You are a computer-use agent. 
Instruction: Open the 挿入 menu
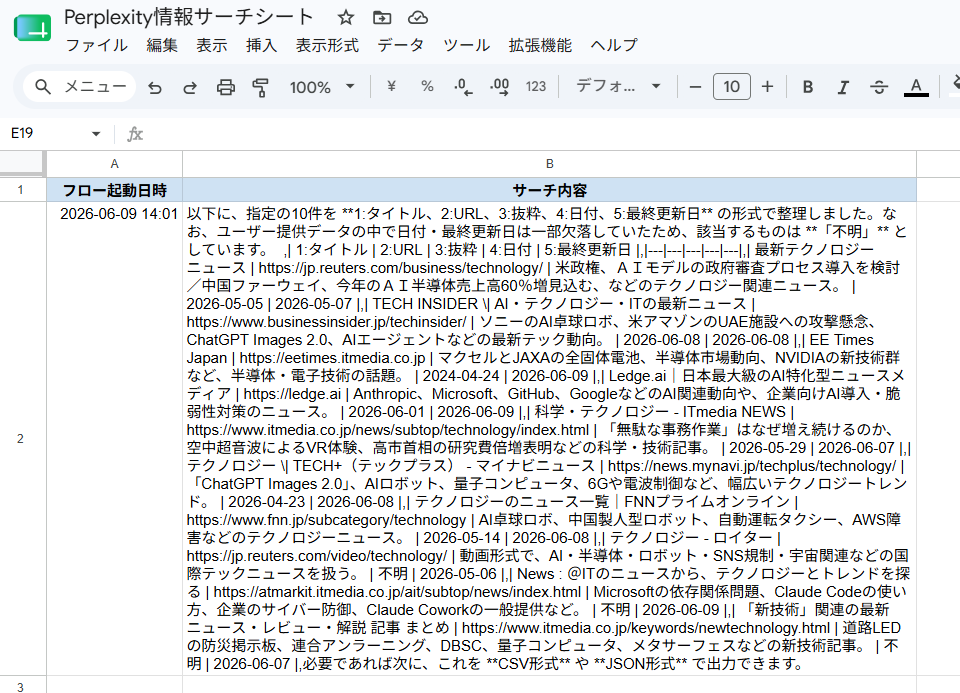click(261, 45)
